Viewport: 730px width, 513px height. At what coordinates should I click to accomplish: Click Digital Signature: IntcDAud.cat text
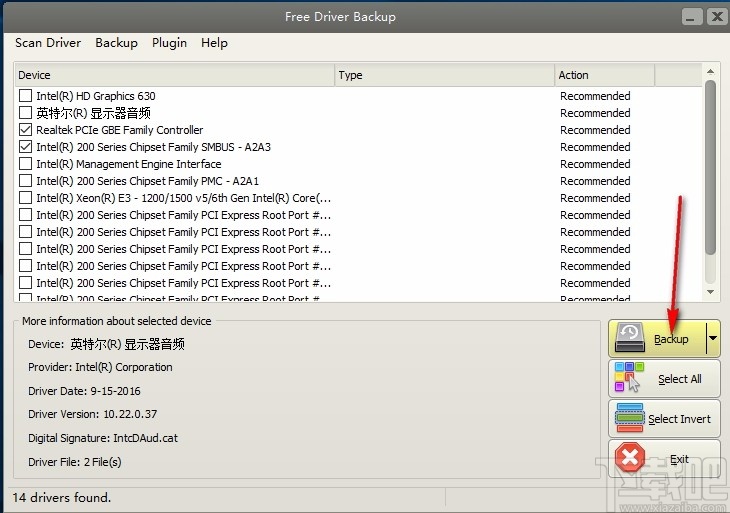click(x=103, y=438)
